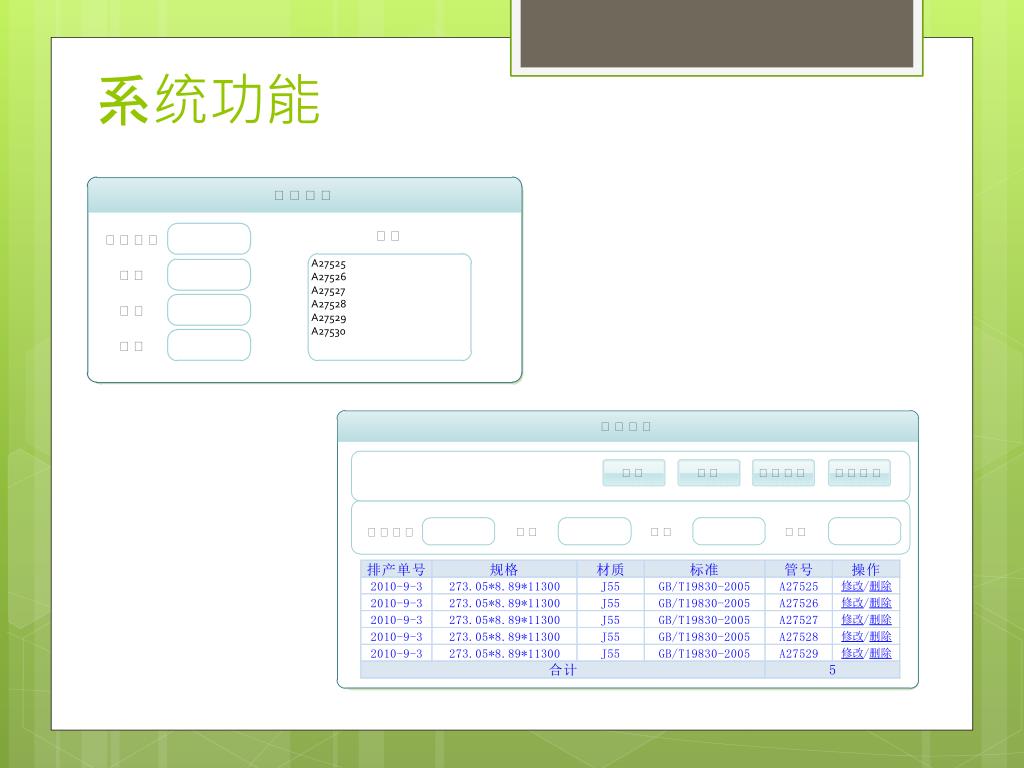Focus the filter field between the 标准 and 管号 columns
Screen dimensions: 1024x768
coord(729,532)
